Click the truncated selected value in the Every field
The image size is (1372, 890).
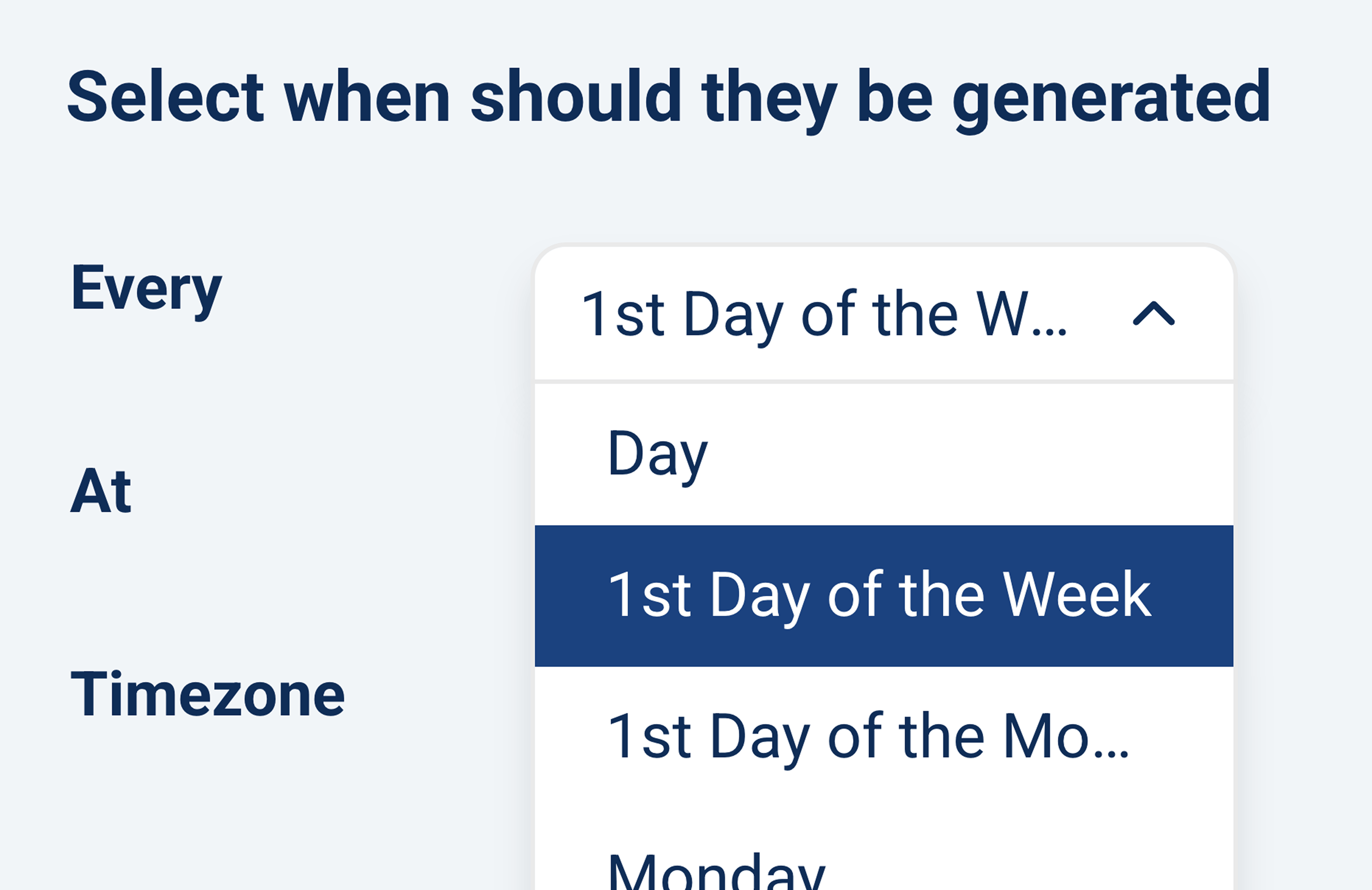click(x=825, y=314)
